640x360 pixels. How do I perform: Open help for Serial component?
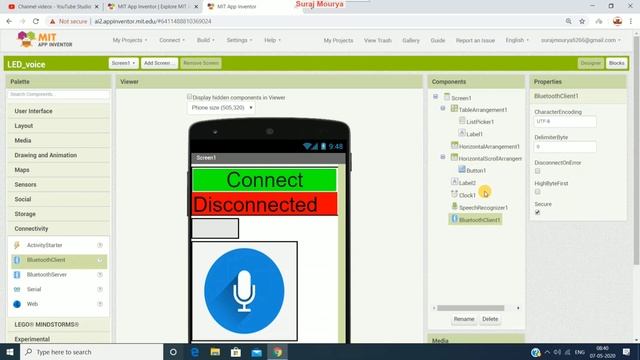pyautogui.click(x=100, y=289)
